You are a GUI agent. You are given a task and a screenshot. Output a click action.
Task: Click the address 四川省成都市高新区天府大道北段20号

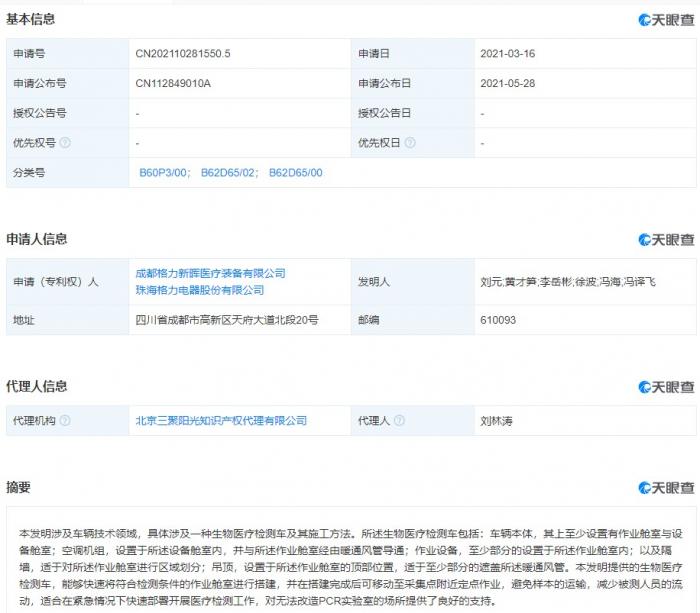[227, 320]
